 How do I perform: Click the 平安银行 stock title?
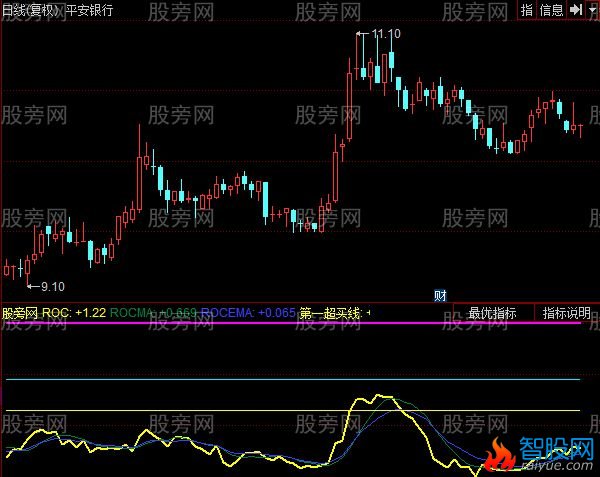[90, 10]
